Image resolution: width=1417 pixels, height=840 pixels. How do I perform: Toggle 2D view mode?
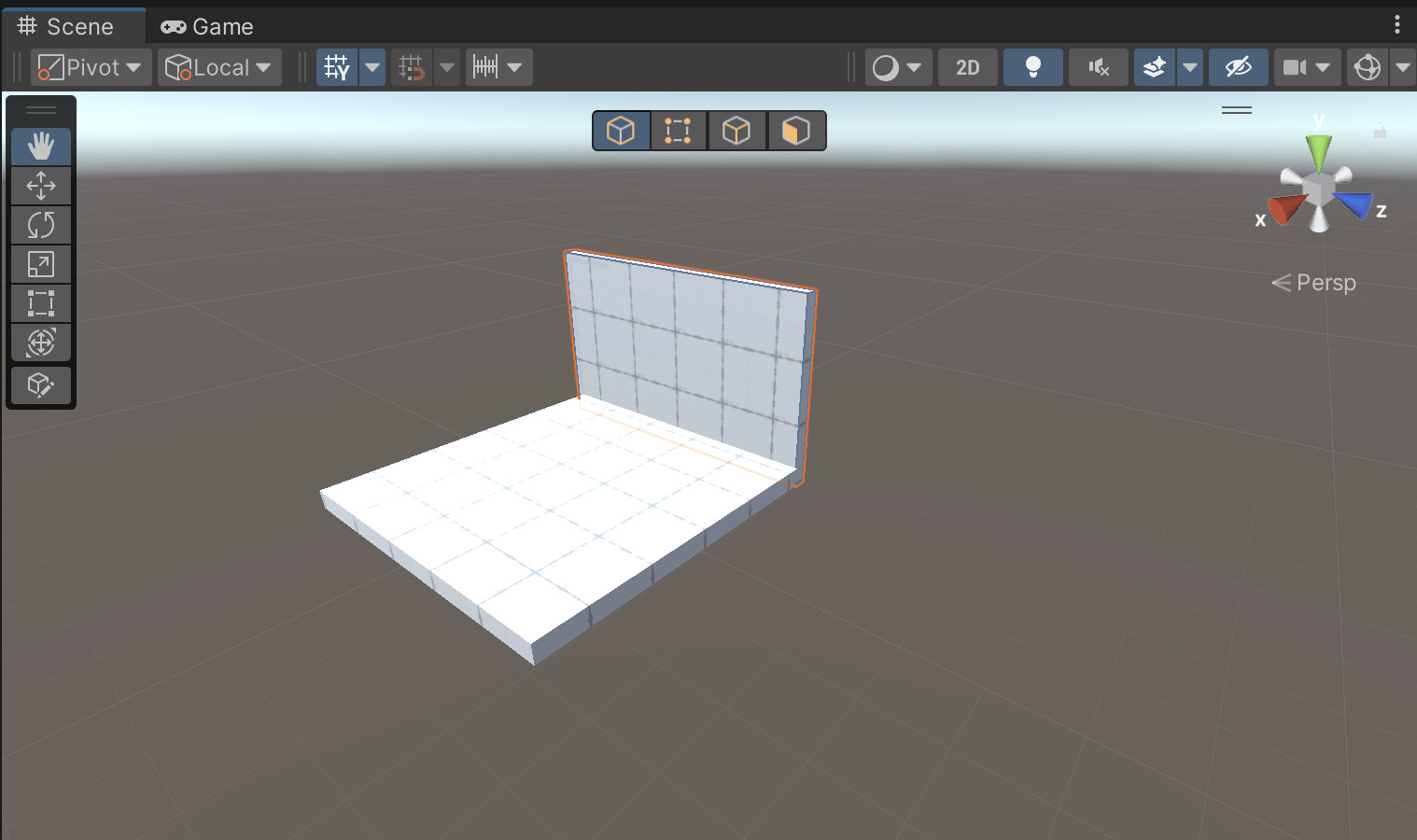coord(967,66)
